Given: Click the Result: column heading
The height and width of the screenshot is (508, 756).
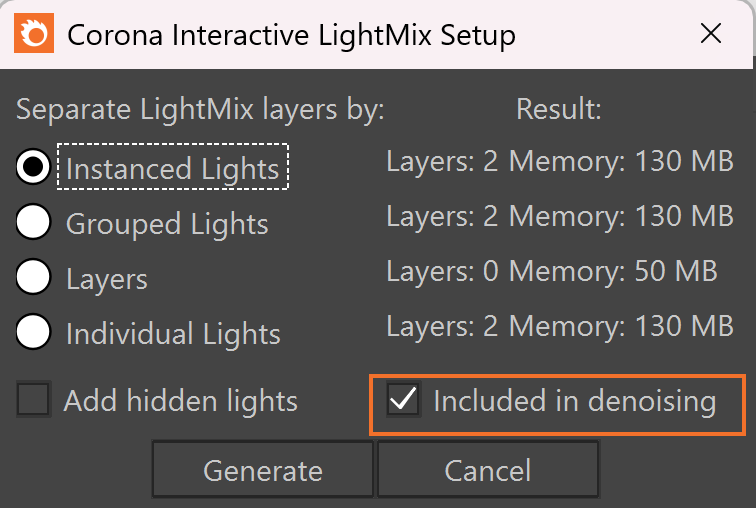Looking at the screenshot, I should click(x=559, y=109).
